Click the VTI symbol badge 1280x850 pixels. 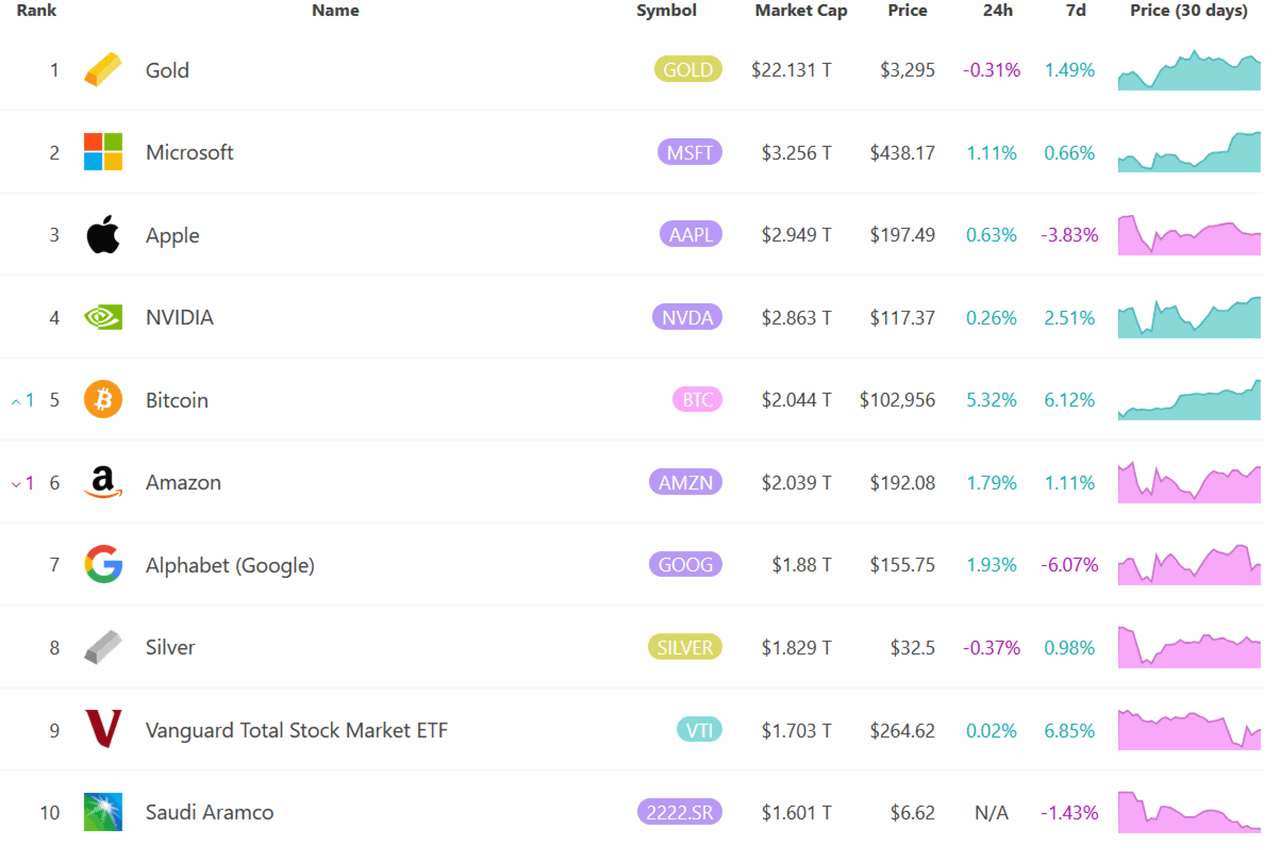[x=699, y=730]
